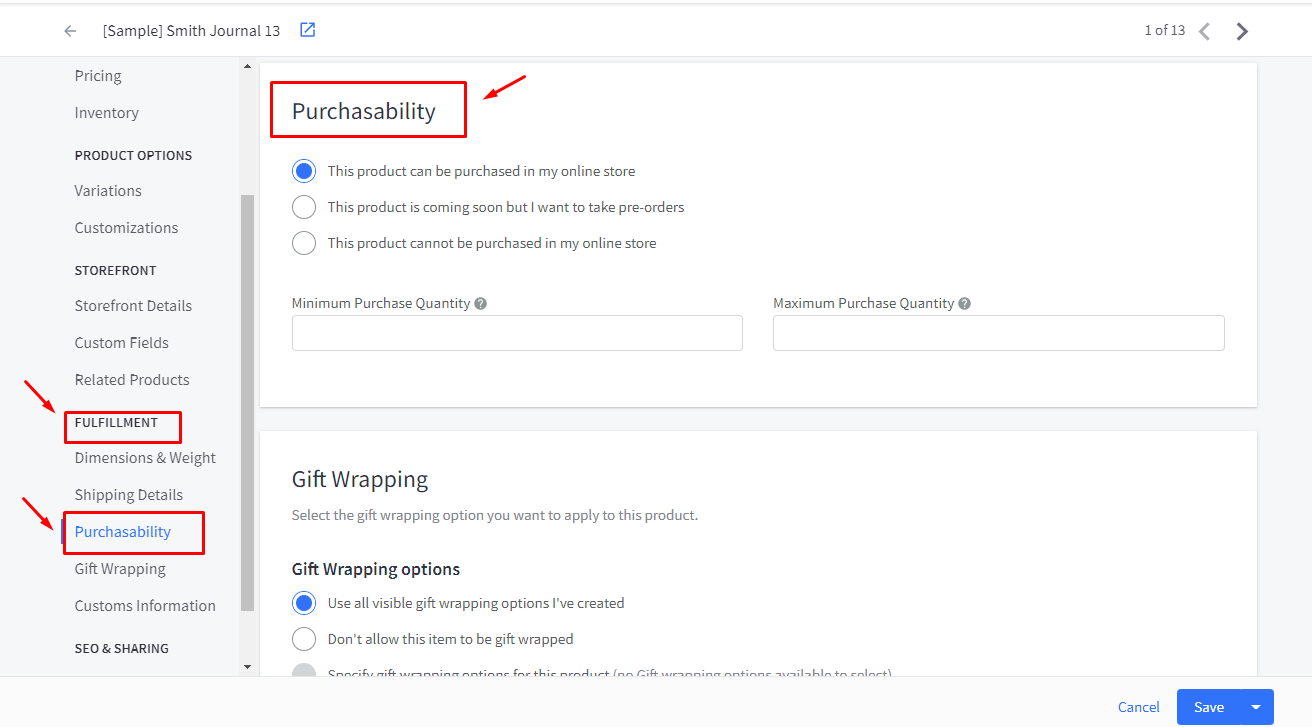
Task: Navigate to Shipping Details in sidebar
Action: [x=128, y=495]
